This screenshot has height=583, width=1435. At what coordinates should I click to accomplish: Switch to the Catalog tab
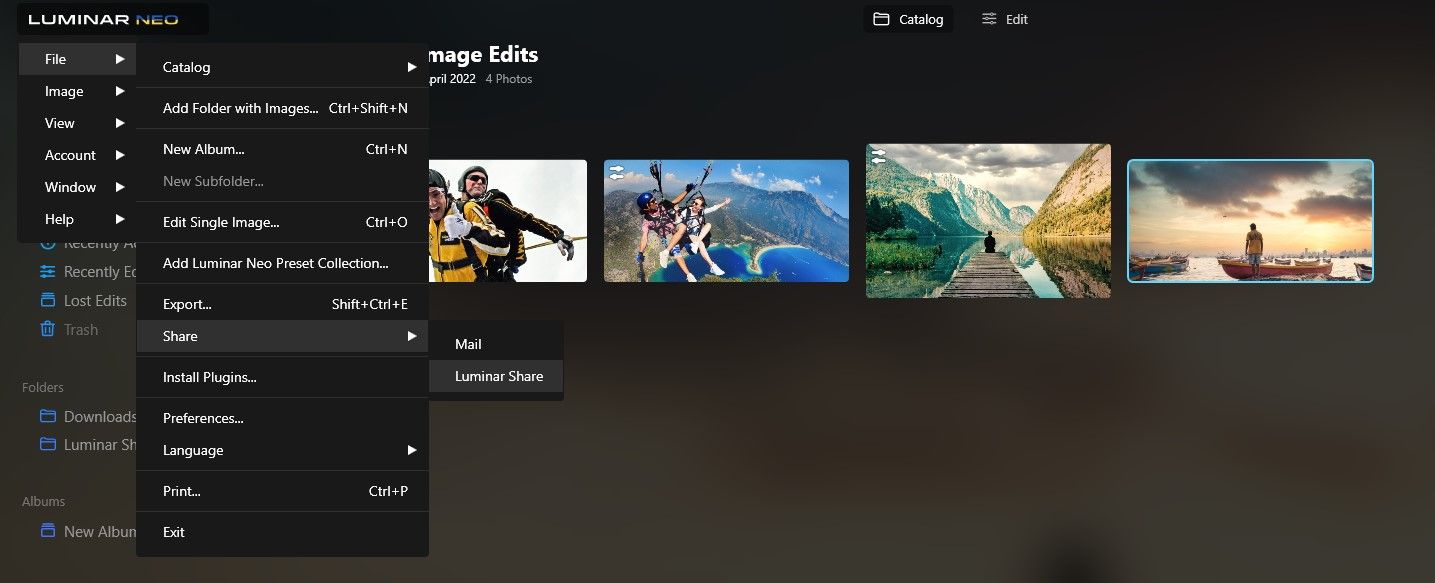908,19
